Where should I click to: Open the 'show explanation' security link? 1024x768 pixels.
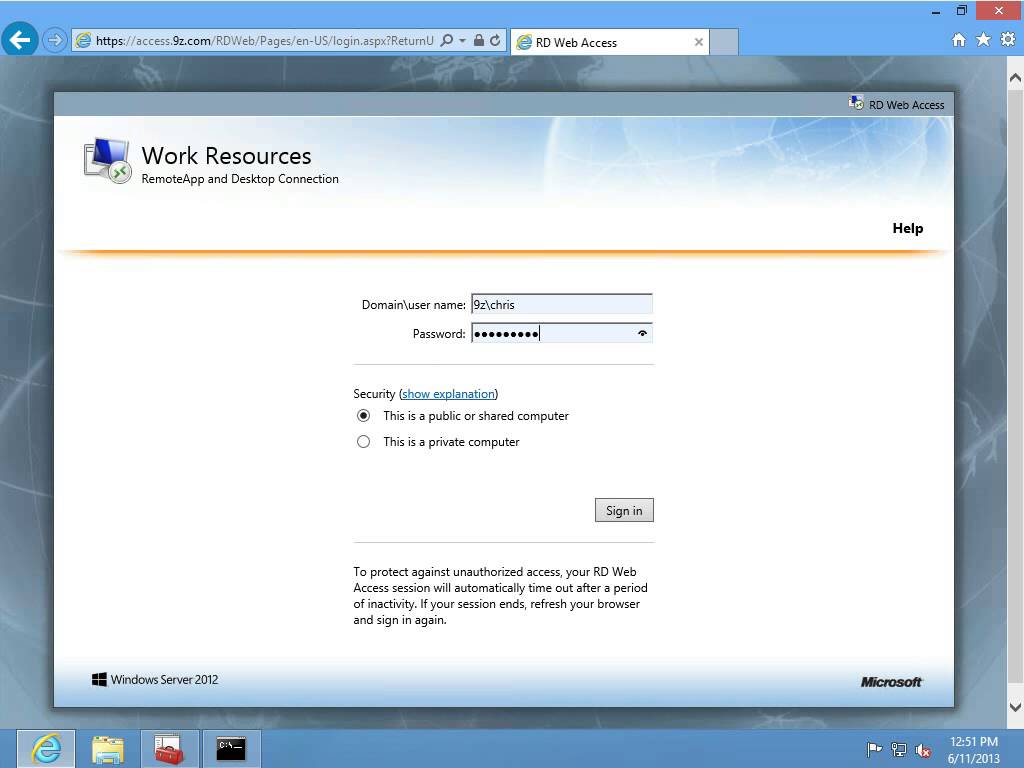[x=448, y=393]
